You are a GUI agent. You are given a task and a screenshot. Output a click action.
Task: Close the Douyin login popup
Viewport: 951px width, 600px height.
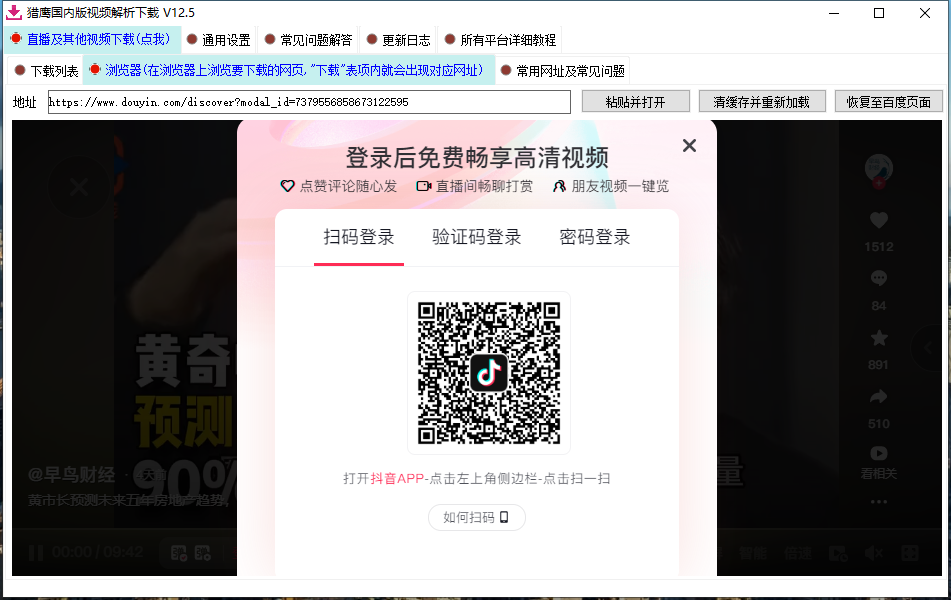(x=689, y=146)
